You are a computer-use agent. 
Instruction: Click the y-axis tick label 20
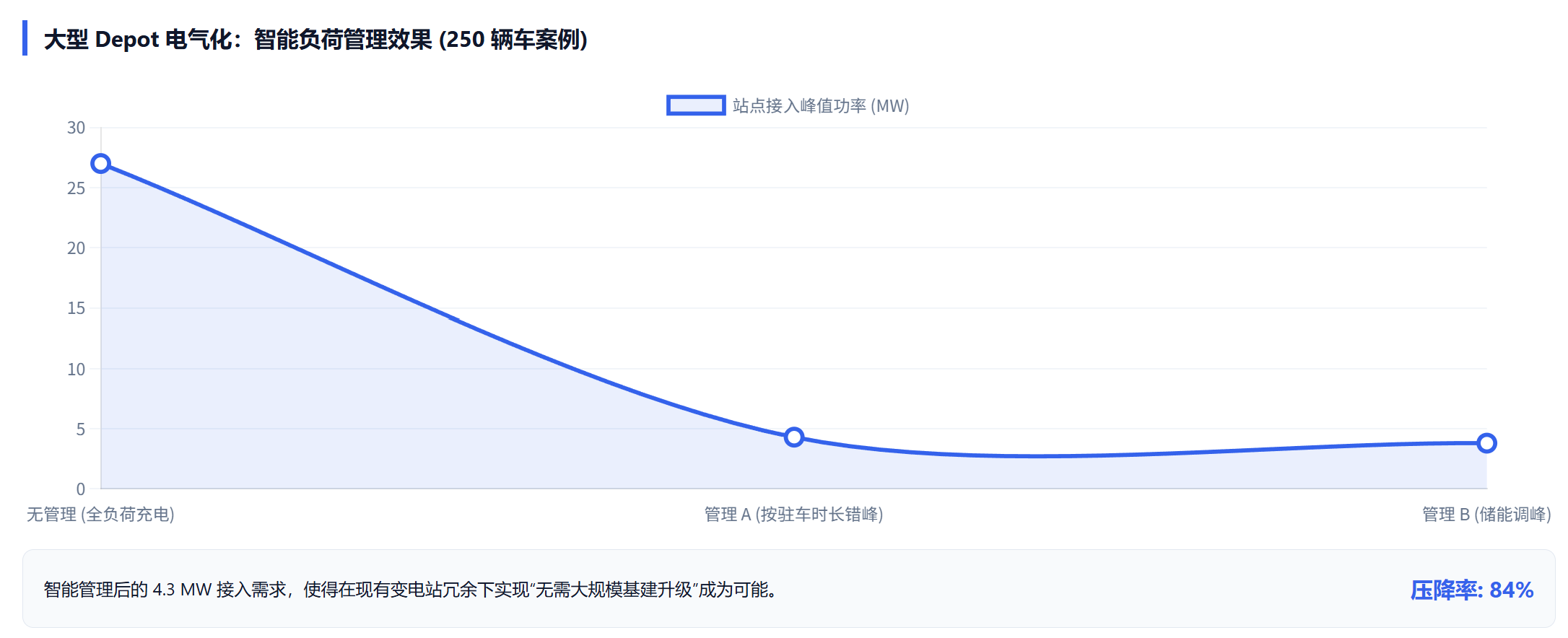(x=76, y=248)
